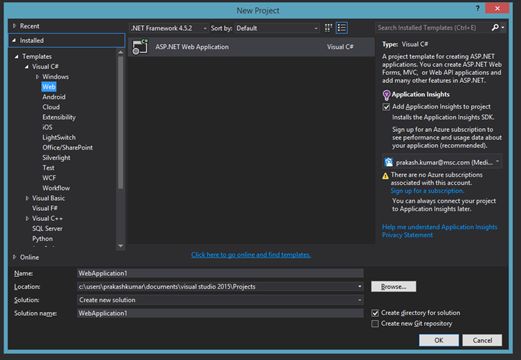521x360 pixels.
Task: Click OK to create the project
Action: (439, 340)
